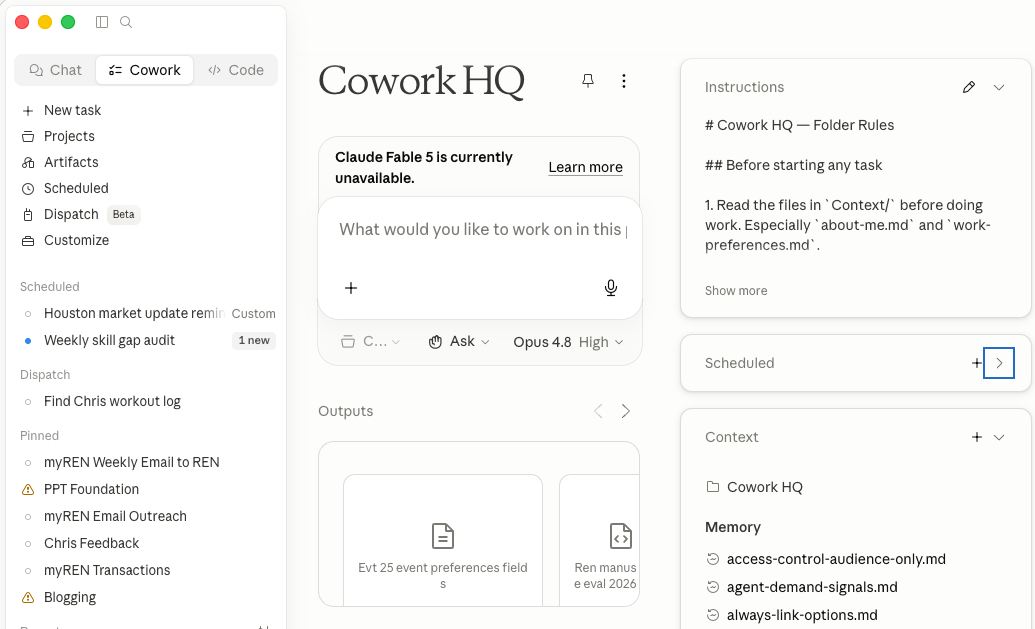1035x629 pixels.
Task: Open the Blogging pinned item
Action: click(x=70, y=598)
